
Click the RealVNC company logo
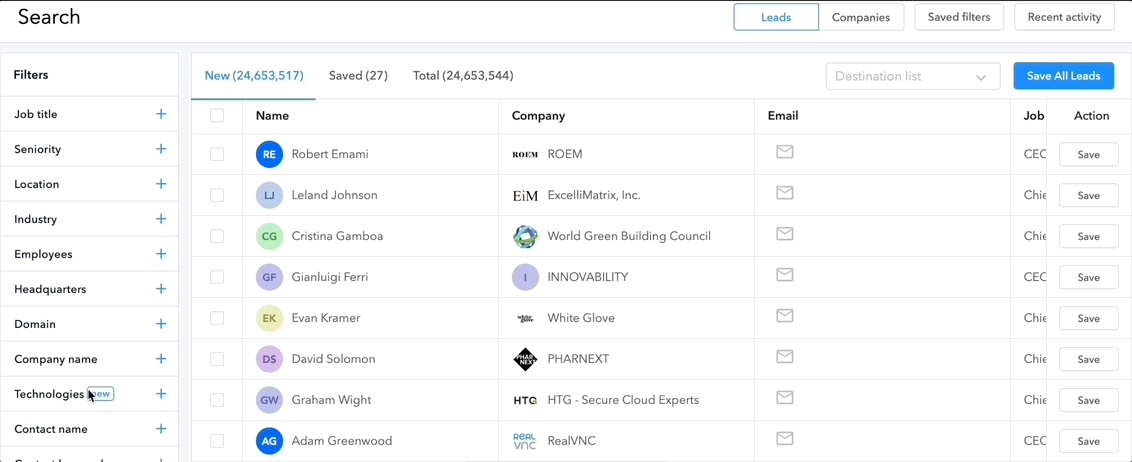(x=525, y=441)
